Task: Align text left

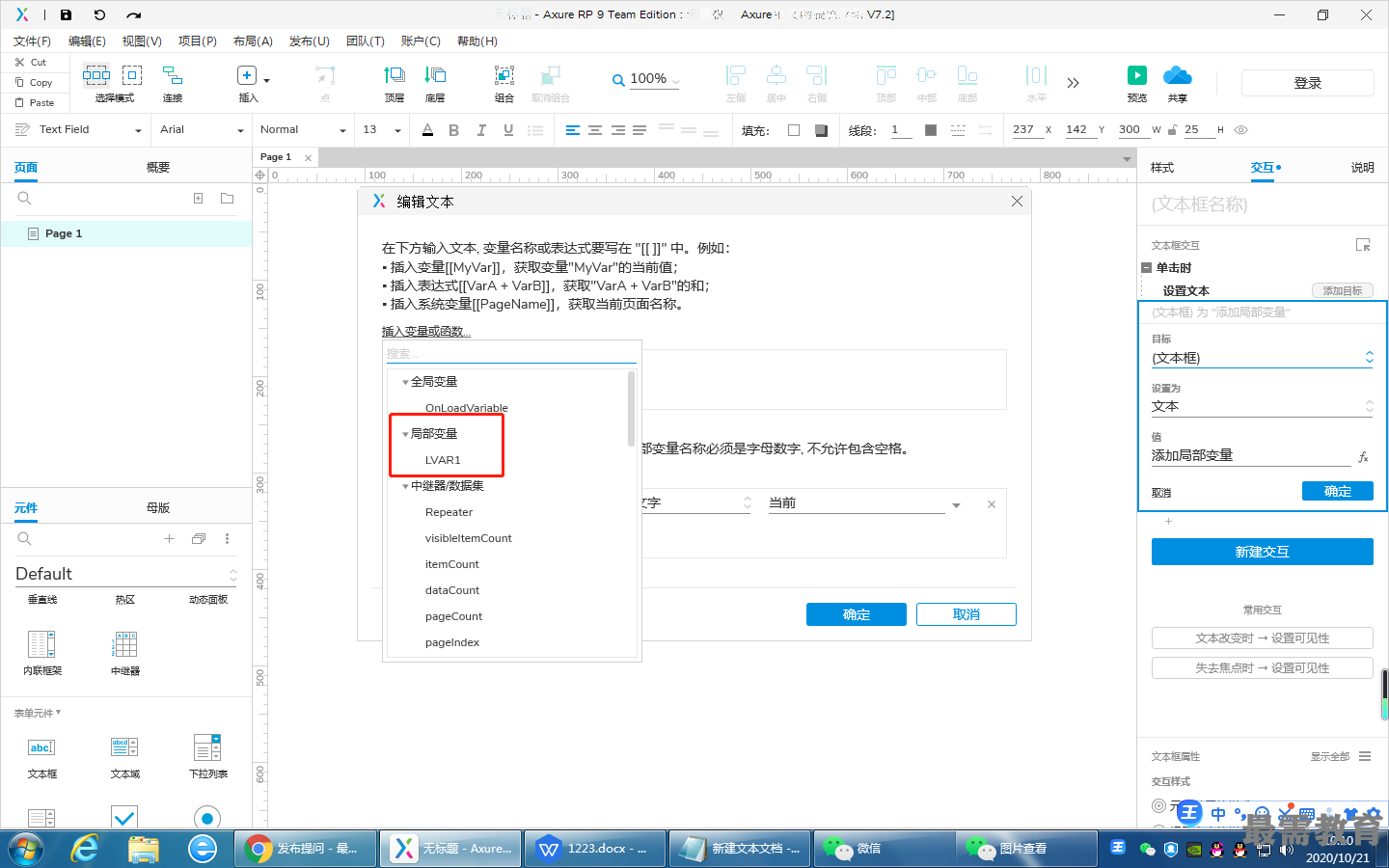Action: click(x=573, y=130)
